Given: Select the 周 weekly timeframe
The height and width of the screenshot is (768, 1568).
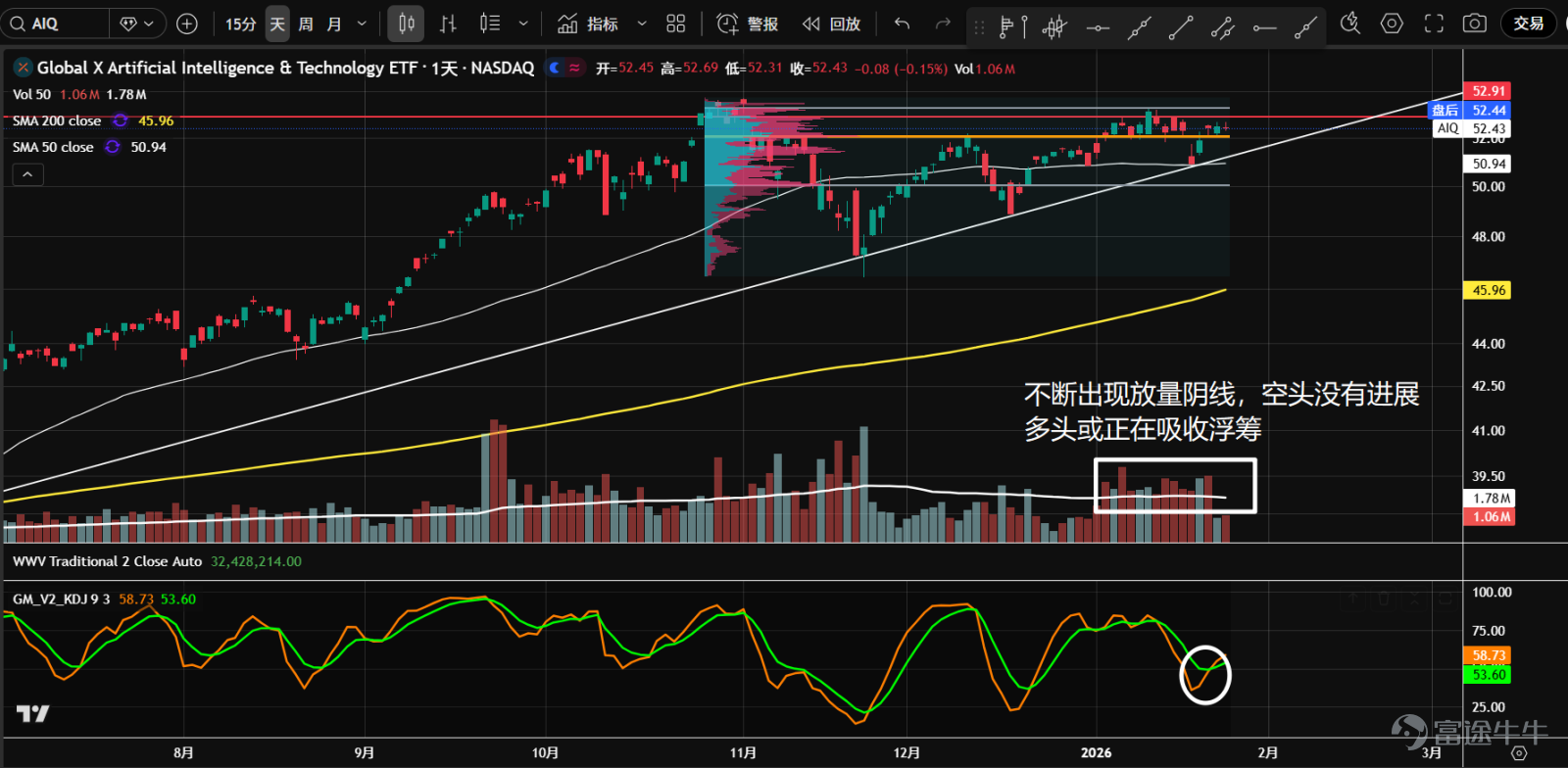Looking at the screenshot, I should pyautogui.click(x=306, y=24).
